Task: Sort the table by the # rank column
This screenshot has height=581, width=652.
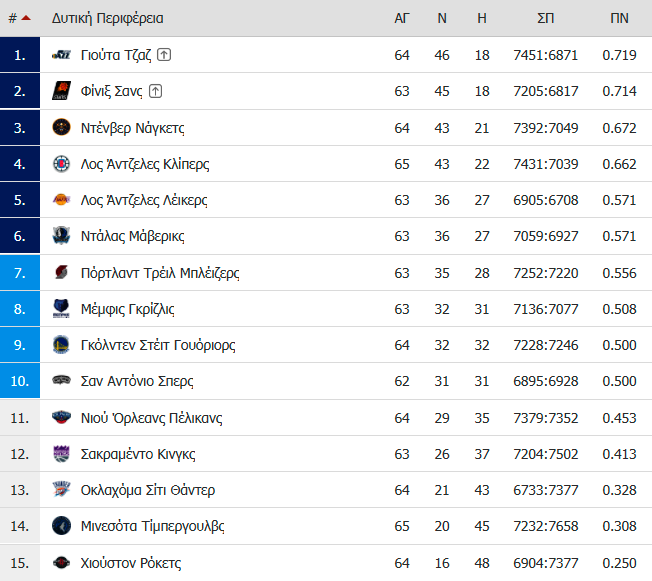Action: coord(20,18)
